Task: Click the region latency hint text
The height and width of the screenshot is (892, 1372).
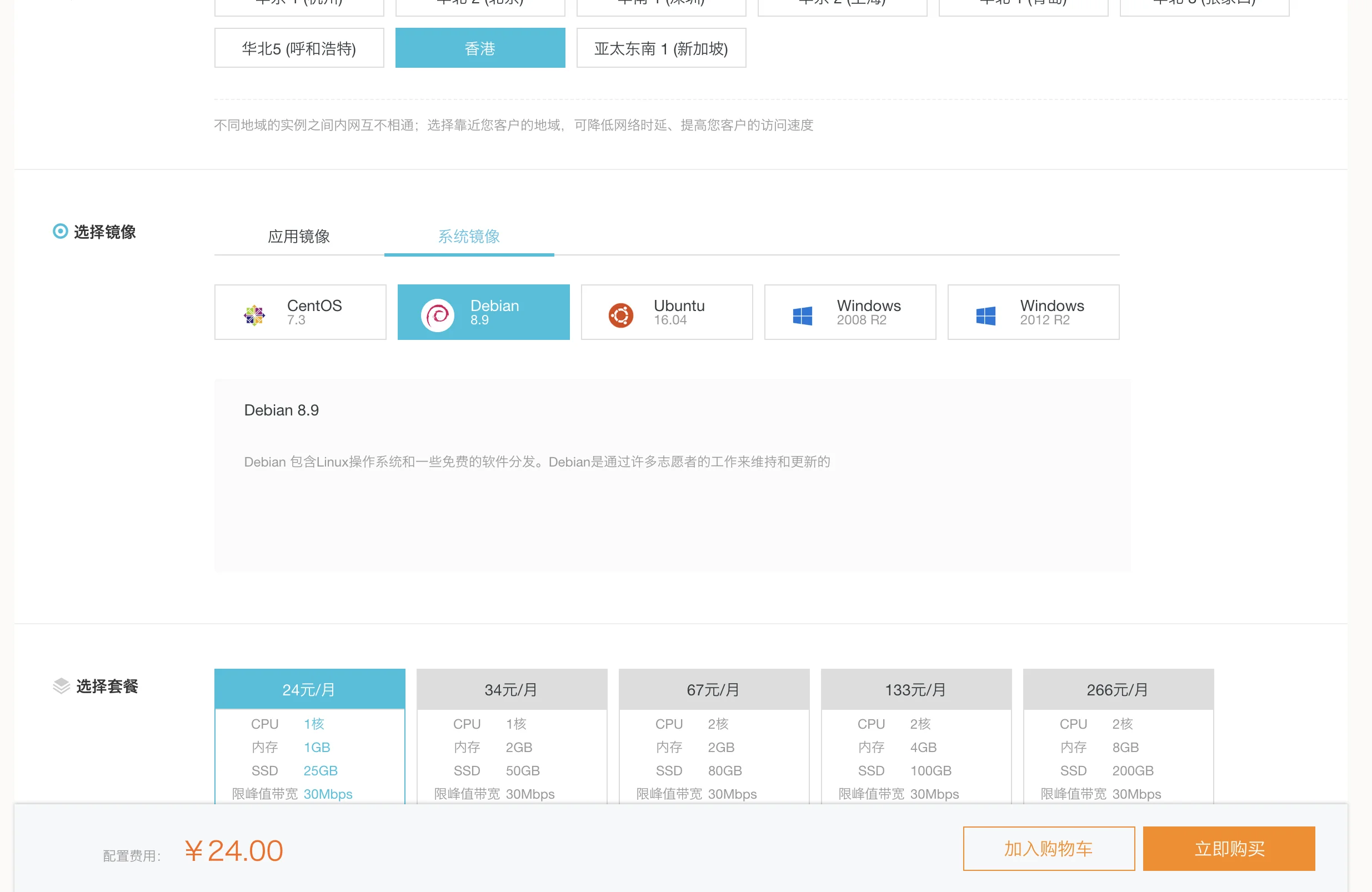Action: click(x=514, y=125)
